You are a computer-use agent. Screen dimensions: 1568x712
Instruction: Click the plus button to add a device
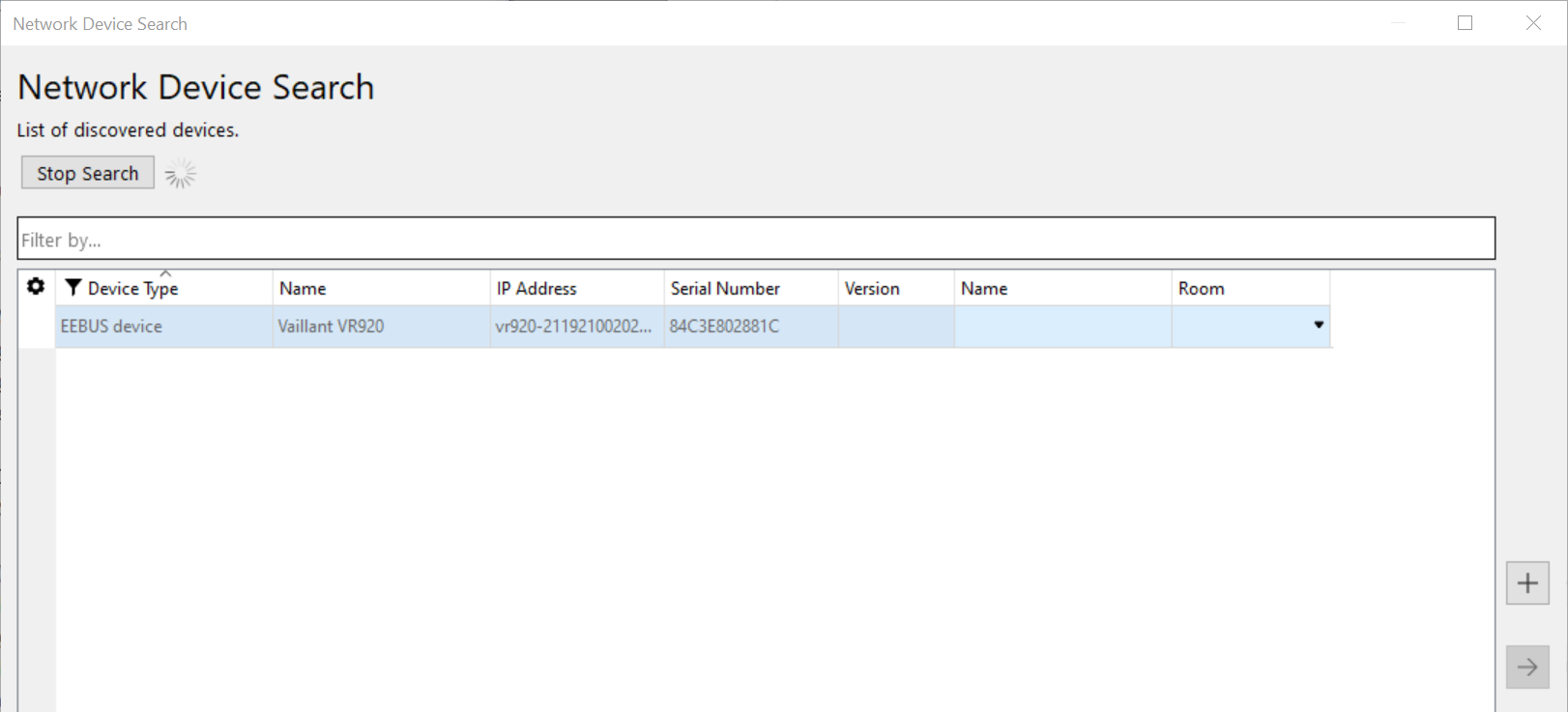[1527, 584]
